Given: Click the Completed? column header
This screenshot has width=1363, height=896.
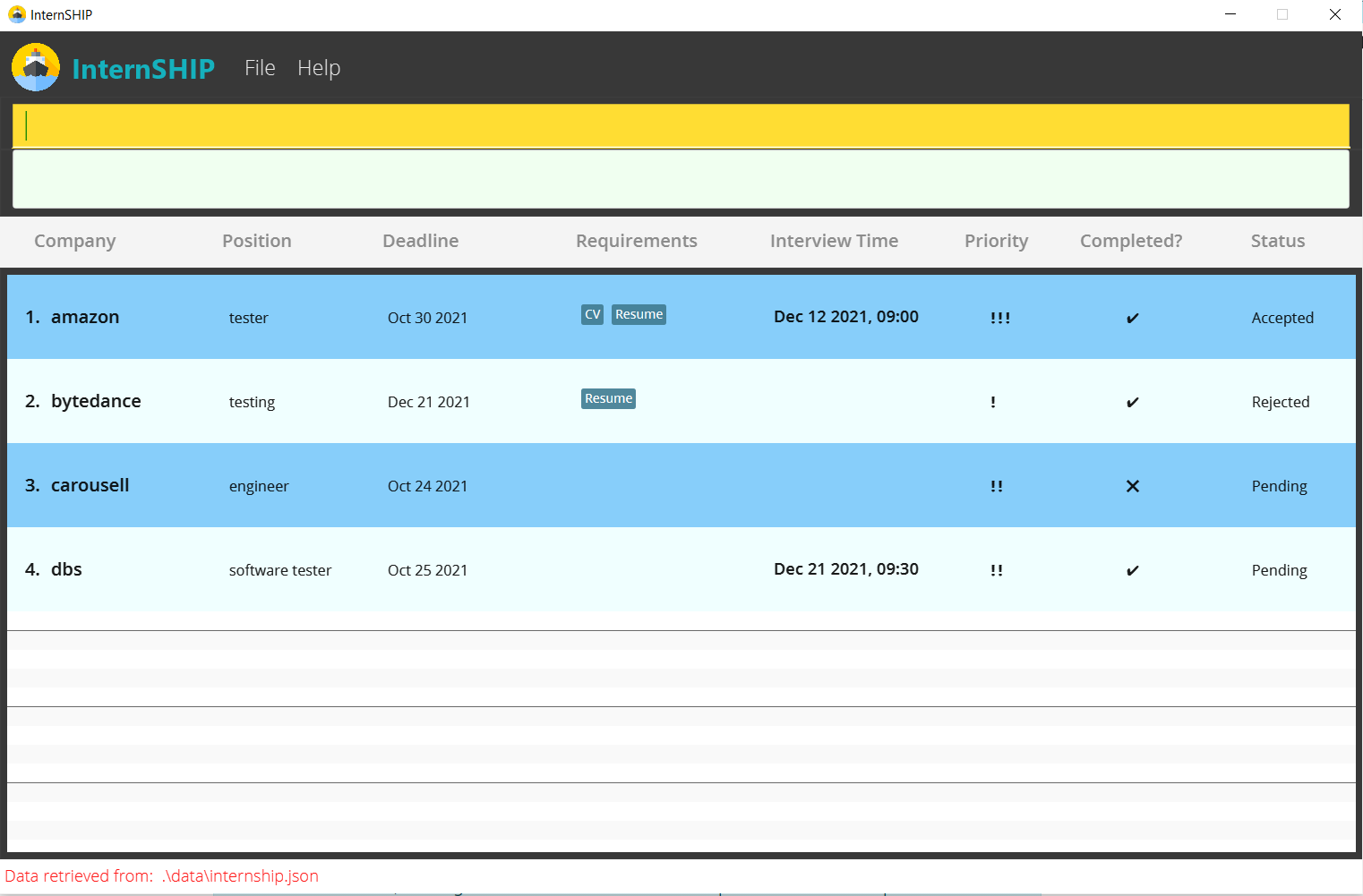Looking at the screenshot, I should coord(1131,241).
